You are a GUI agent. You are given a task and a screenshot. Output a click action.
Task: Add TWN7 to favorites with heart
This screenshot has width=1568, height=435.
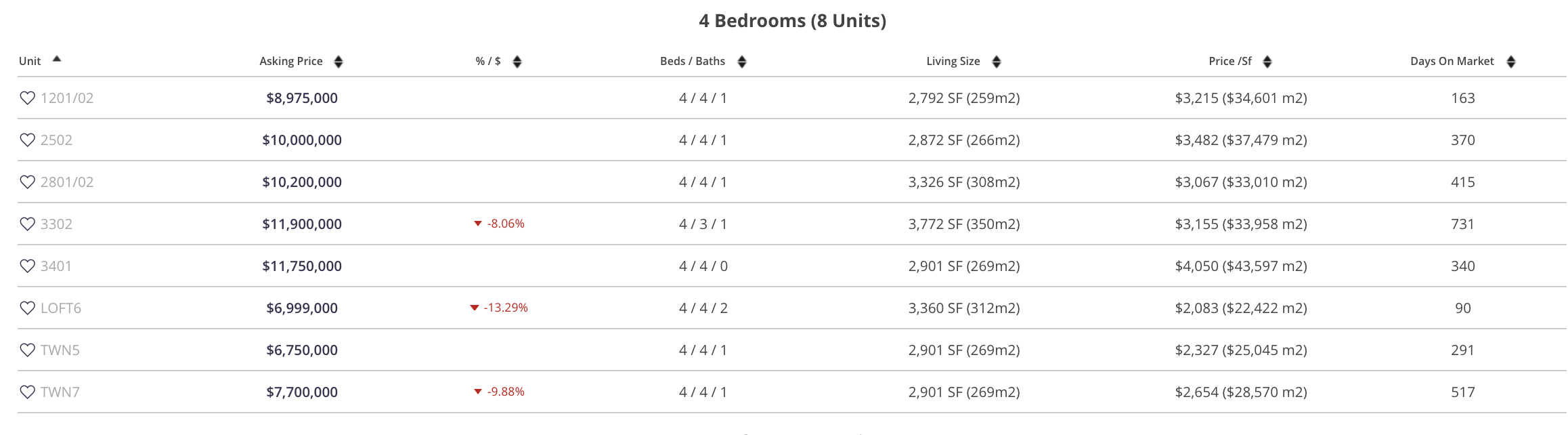[x=27, y=392]
